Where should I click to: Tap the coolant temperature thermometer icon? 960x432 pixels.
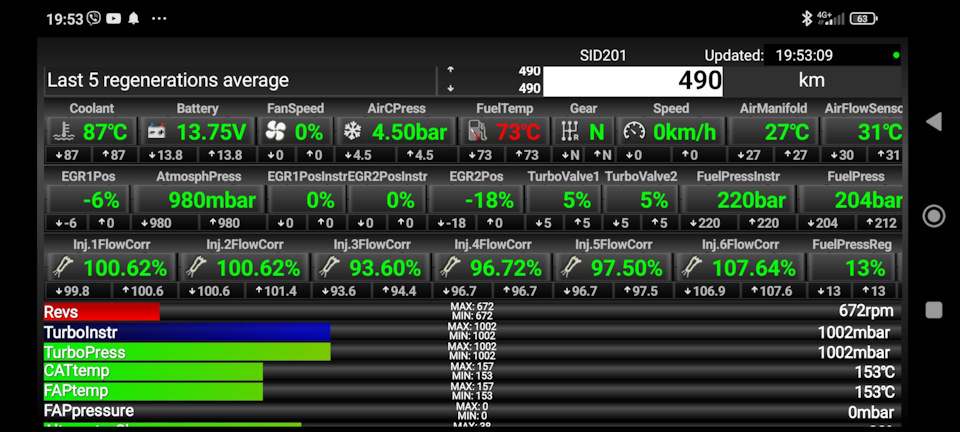[63, 132]
